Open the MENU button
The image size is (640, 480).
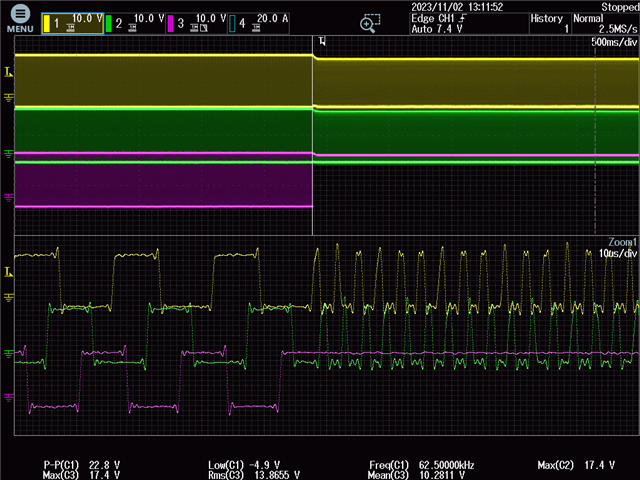point(20,19)
